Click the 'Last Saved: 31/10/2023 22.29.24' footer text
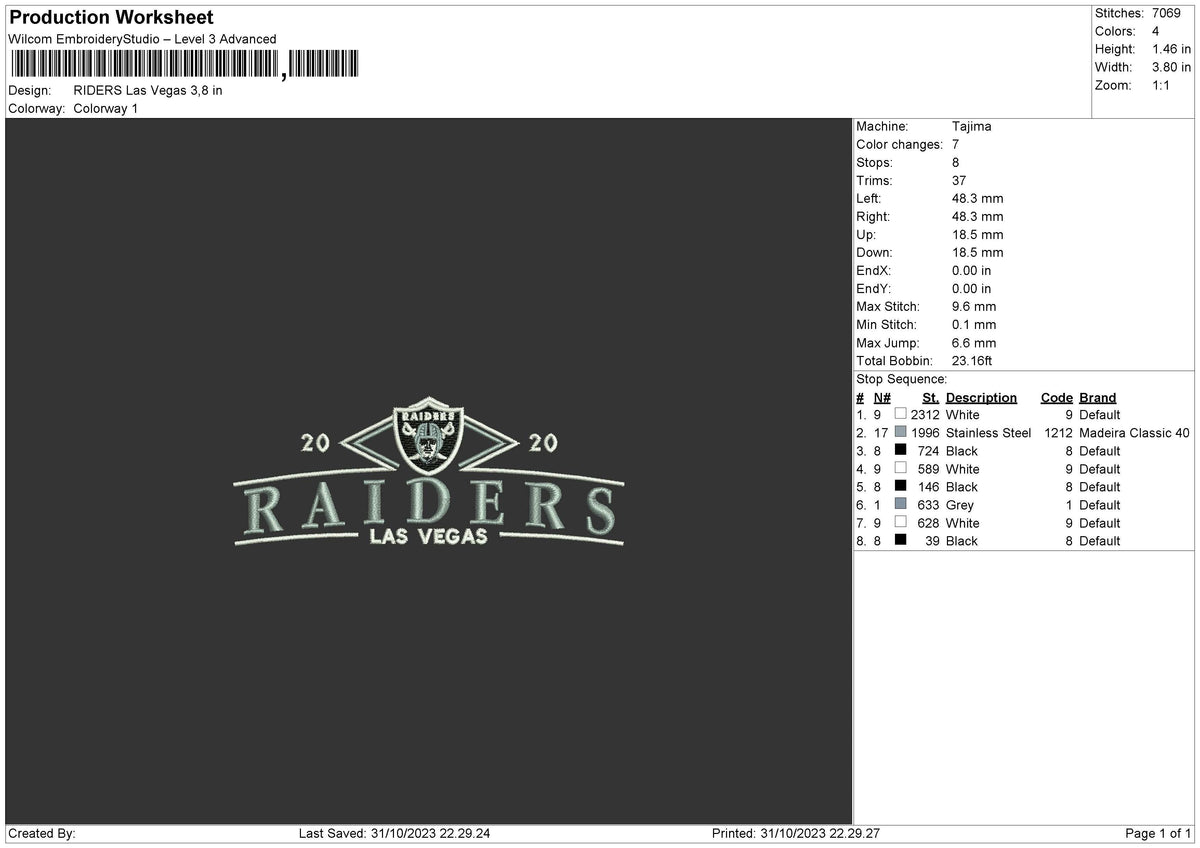1200x848 pixels. coord(395,833)
